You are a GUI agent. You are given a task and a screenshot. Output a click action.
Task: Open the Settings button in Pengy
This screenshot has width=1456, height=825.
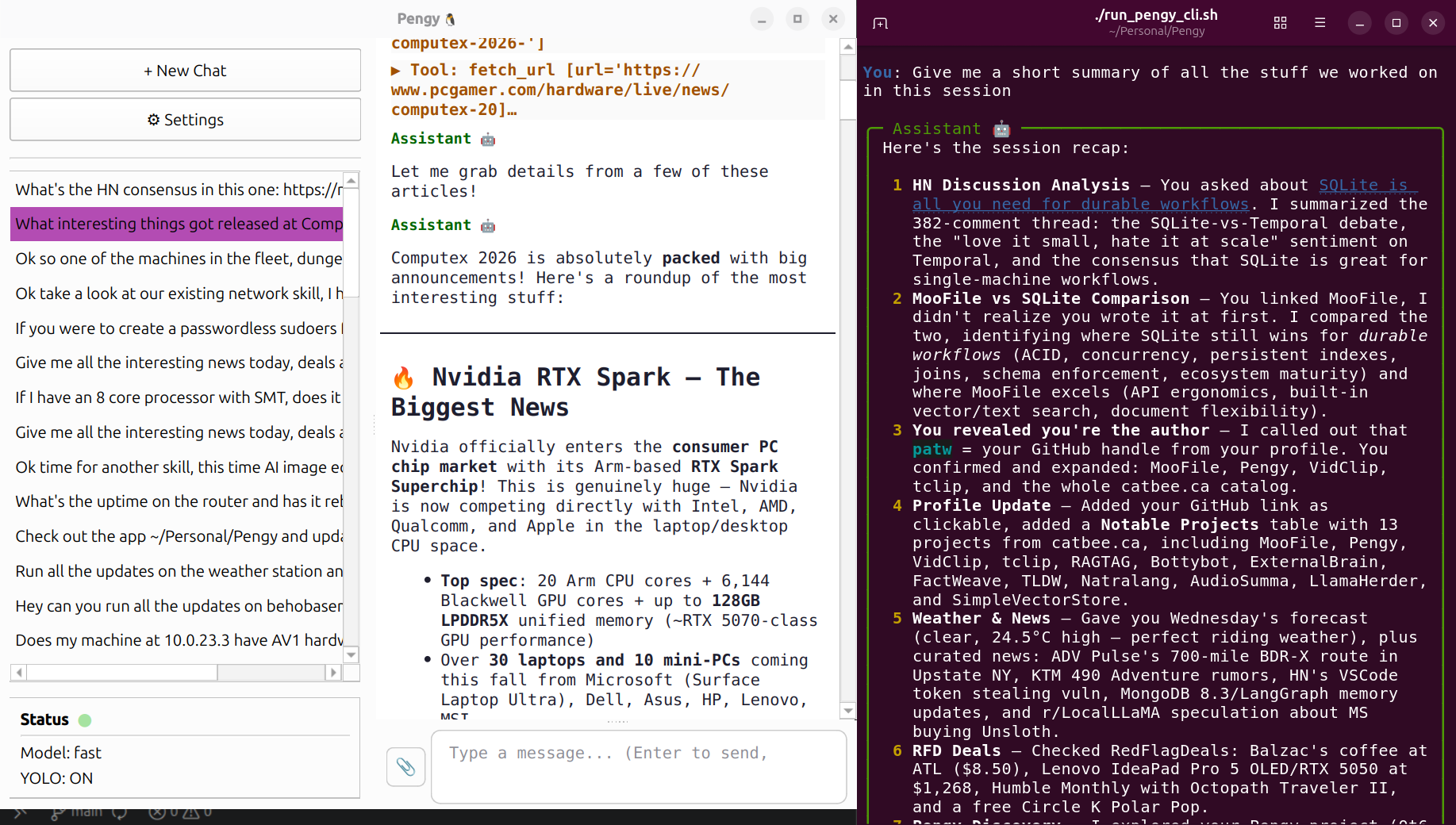pyautogui.click(x=185, y=120)
